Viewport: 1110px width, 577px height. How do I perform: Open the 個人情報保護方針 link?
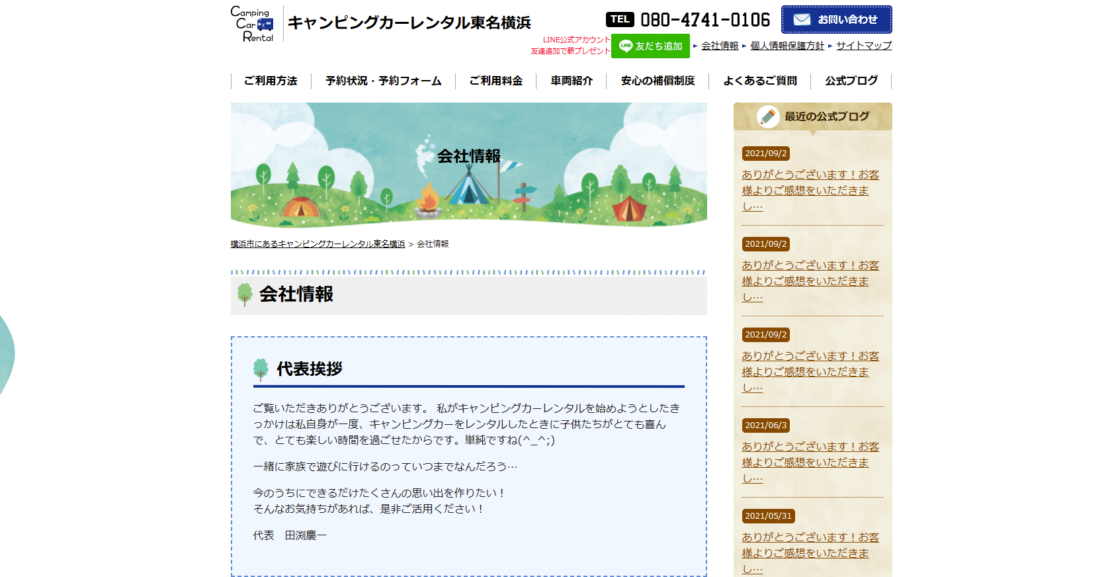(787, 45)
